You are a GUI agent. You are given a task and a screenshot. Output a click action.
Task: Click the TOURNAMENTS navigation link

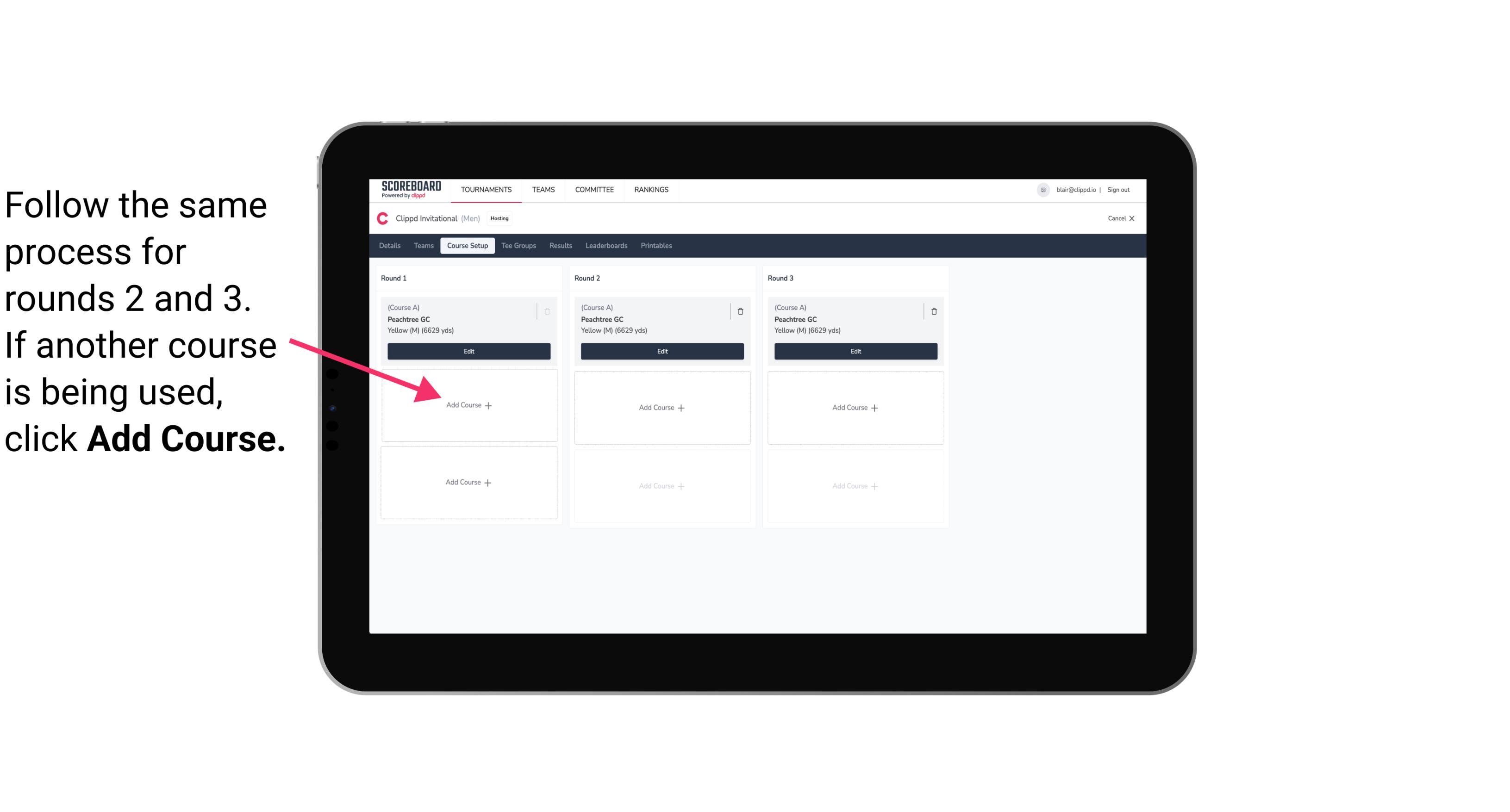point(487,189)
